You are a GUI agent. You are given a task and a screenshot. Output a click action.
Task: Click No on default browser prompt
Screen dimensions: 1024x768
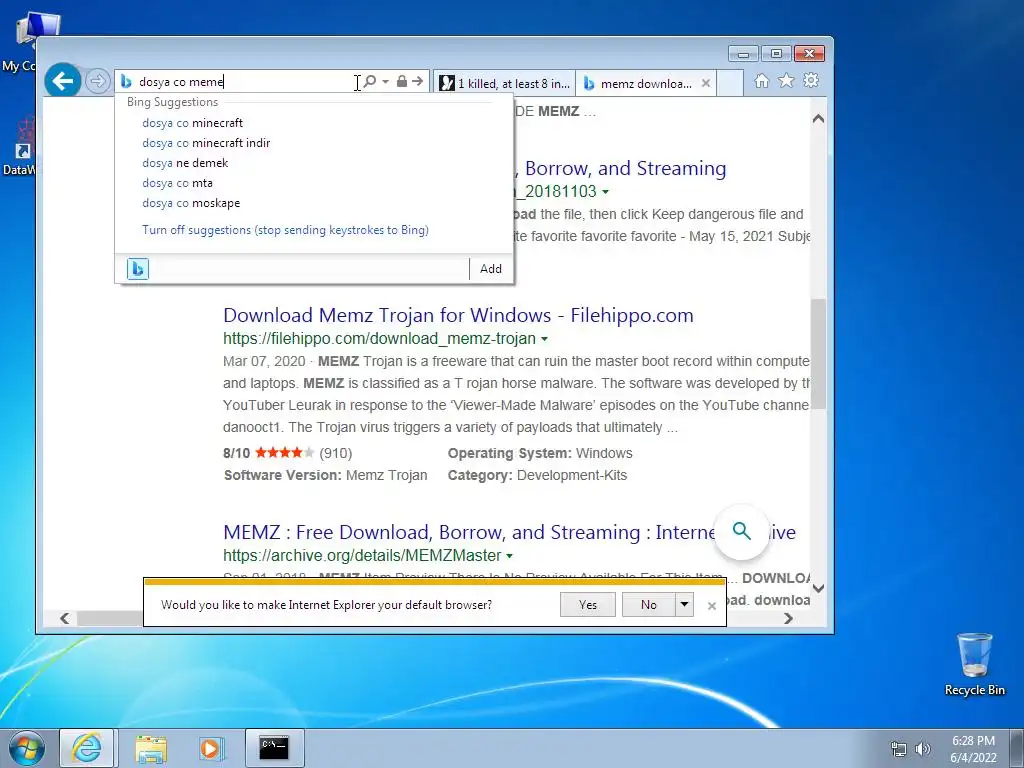[648, 605]
